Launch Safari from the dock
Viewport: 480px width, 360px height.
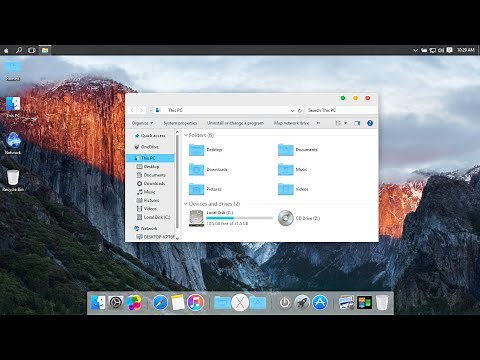160,303
